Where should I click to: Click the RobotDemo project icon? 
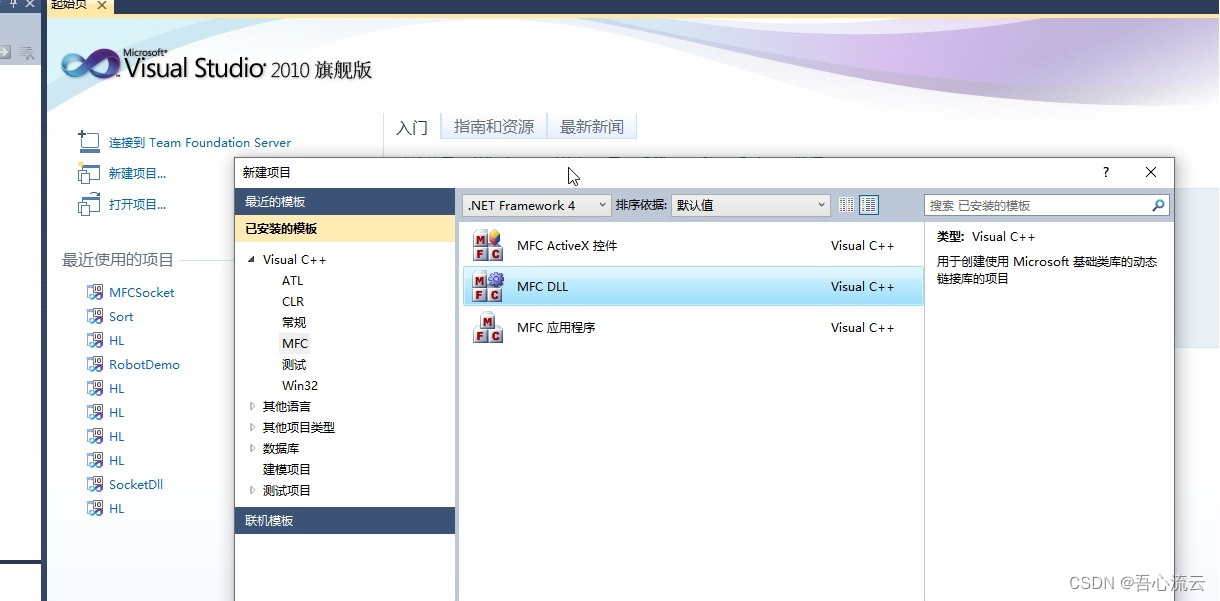(95, 364)
